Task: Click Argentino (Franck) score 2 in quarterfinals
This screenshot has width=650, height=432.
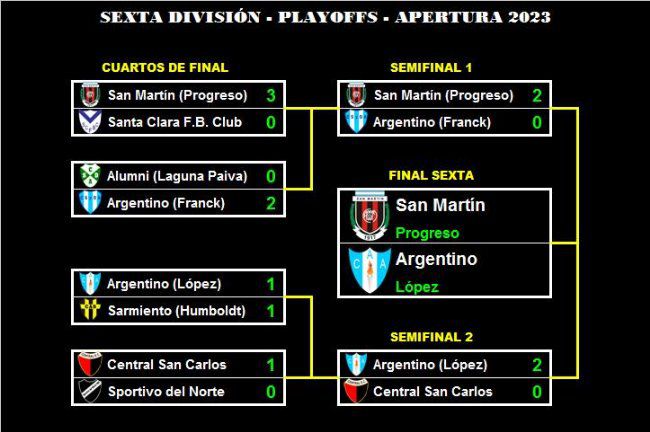Action: (x=271, y=203)
